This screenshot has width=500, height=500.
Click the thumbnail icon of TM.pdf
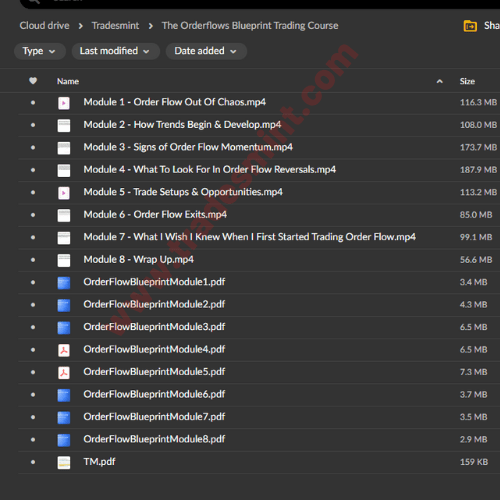(64, 463)
